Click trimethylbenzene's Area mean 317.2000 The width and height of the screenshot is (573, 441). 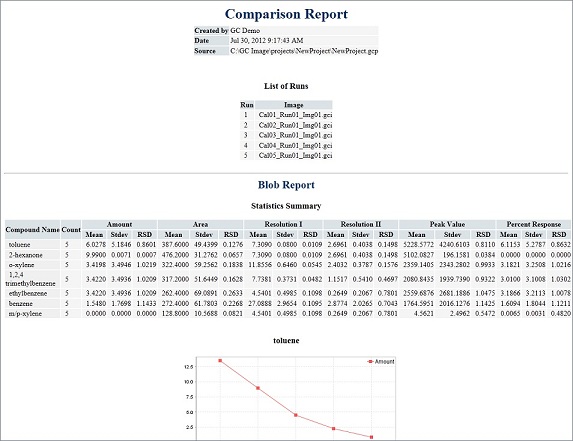click(175, 279)
